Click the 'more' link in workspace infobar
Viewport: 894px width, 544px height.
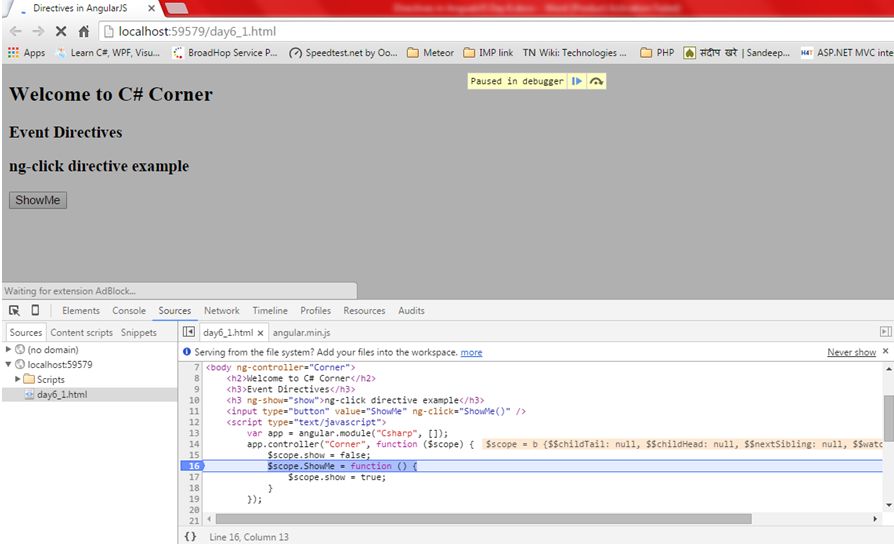(x=471, y=352)
